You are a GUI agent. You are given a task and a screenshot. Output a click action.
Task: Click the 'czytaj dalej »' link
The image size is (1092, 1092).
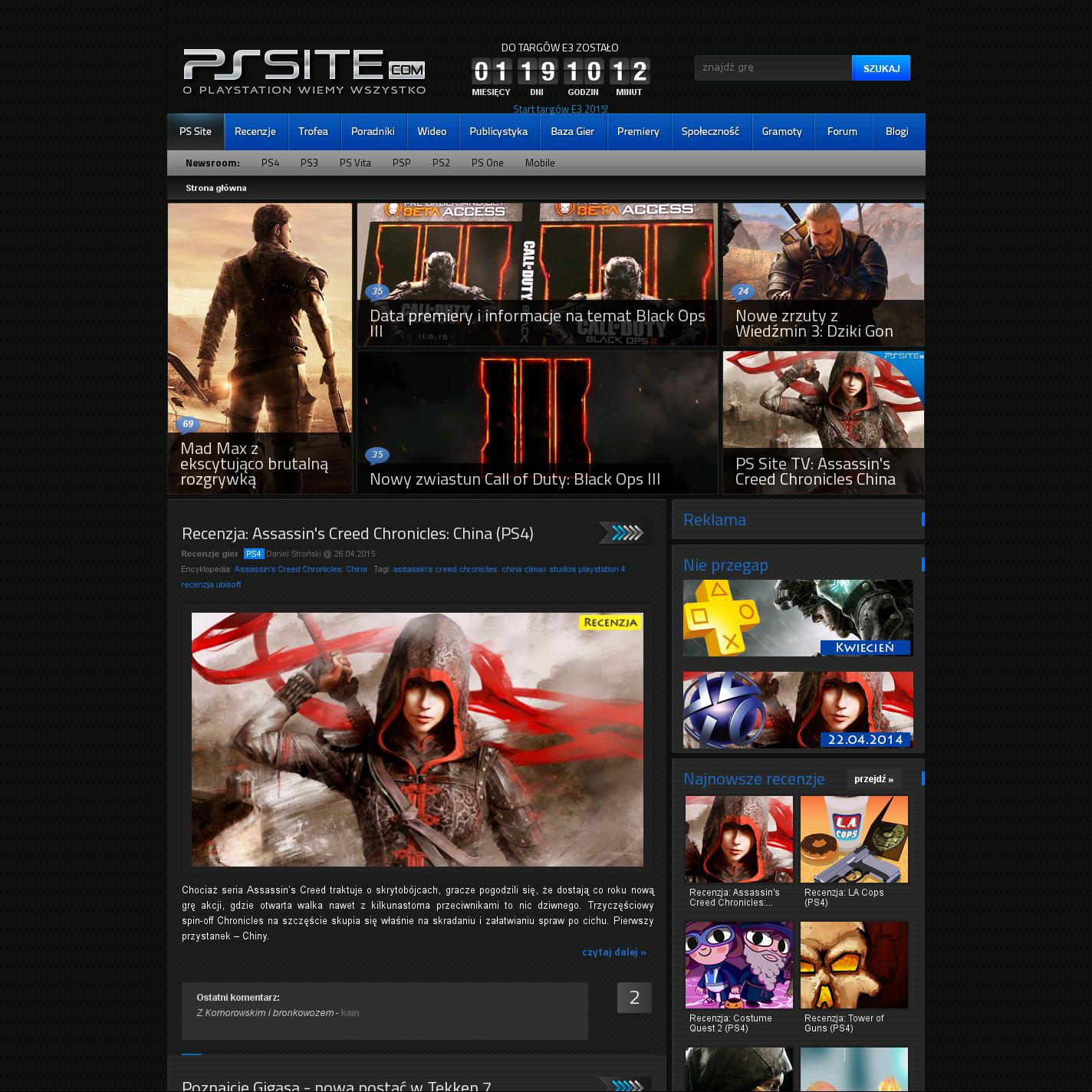point(613,952)
